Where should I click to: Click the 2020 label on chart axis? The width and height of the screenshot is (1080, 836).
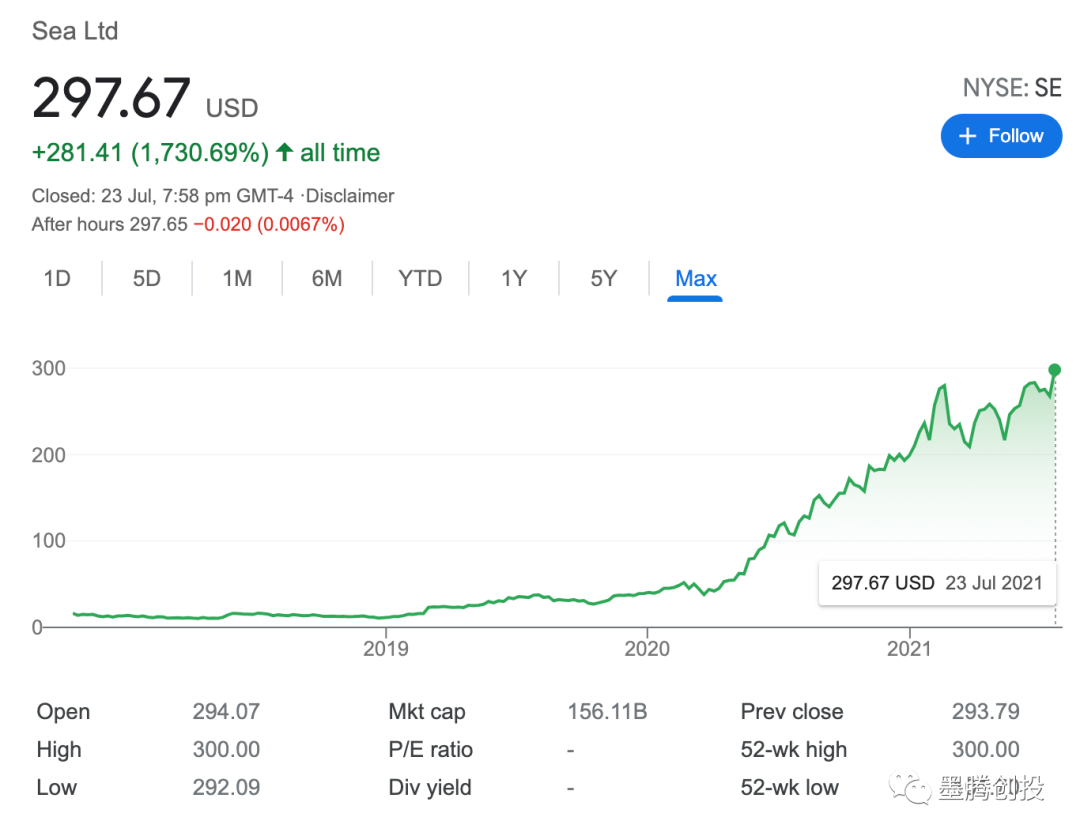tap(647, 650)
